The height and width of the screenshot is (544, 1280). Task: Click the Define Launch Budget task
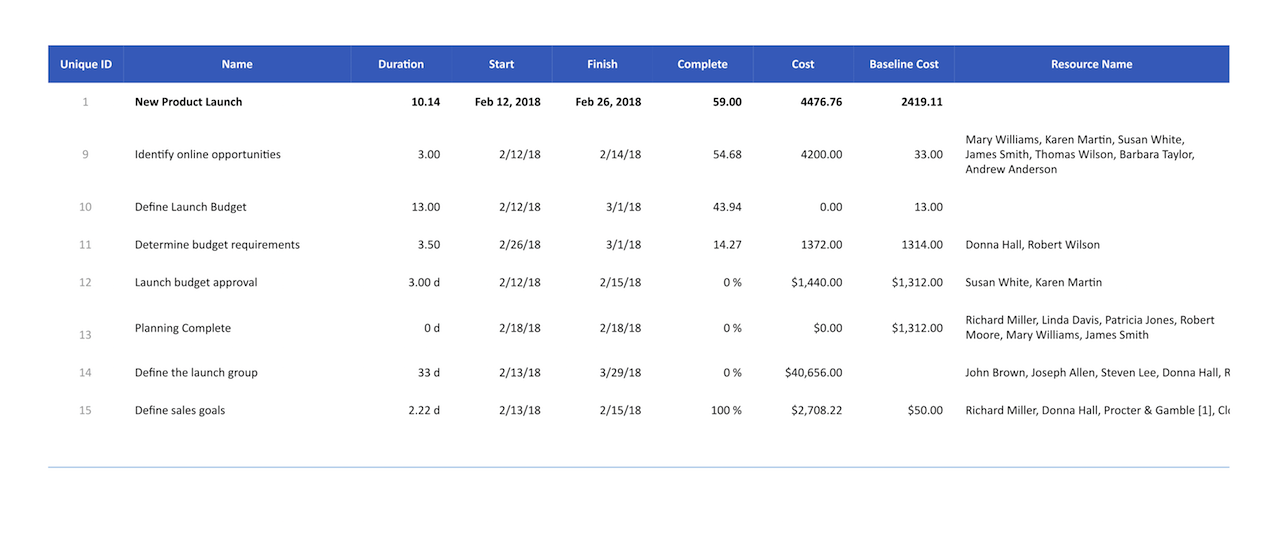[190, 207]
